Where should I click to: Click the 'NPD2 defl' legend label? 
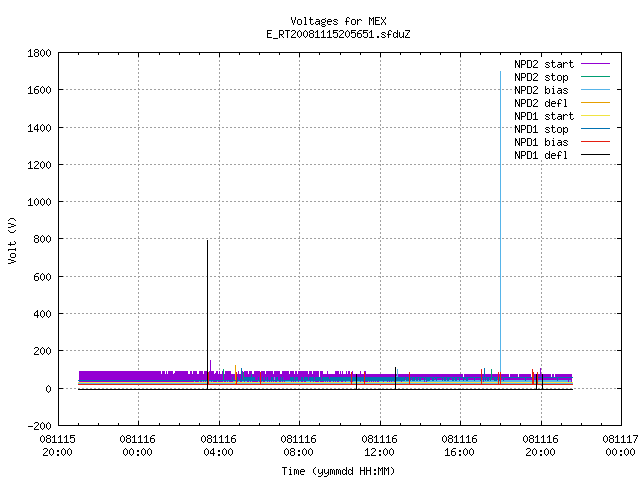click(541, 103)
